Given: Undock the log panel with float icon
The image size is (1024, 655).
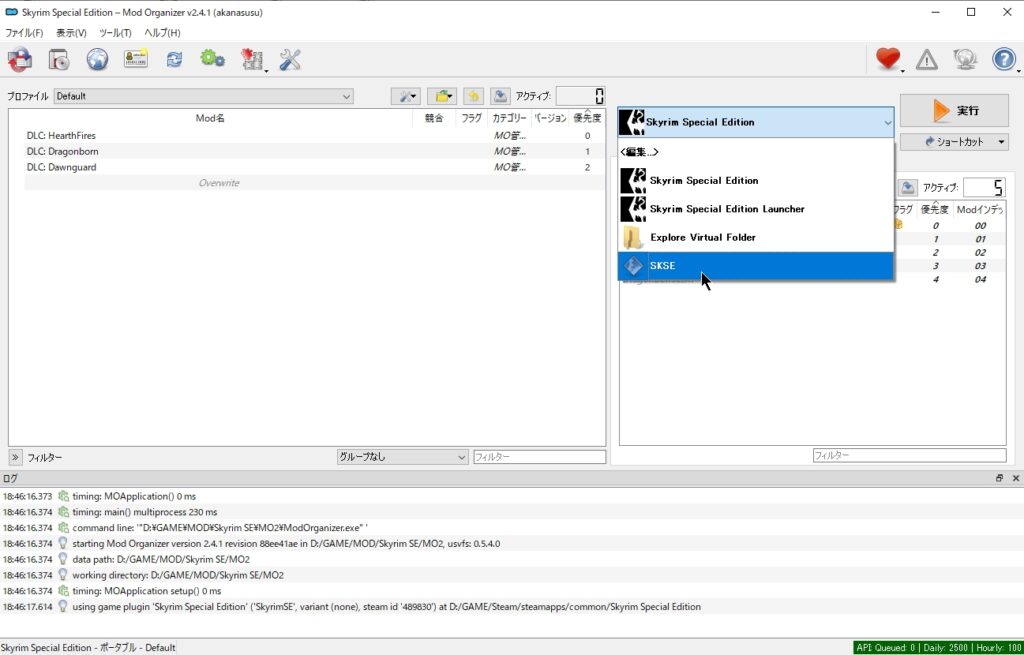Looking at the screenshot, I should click(x=999, y=479).
